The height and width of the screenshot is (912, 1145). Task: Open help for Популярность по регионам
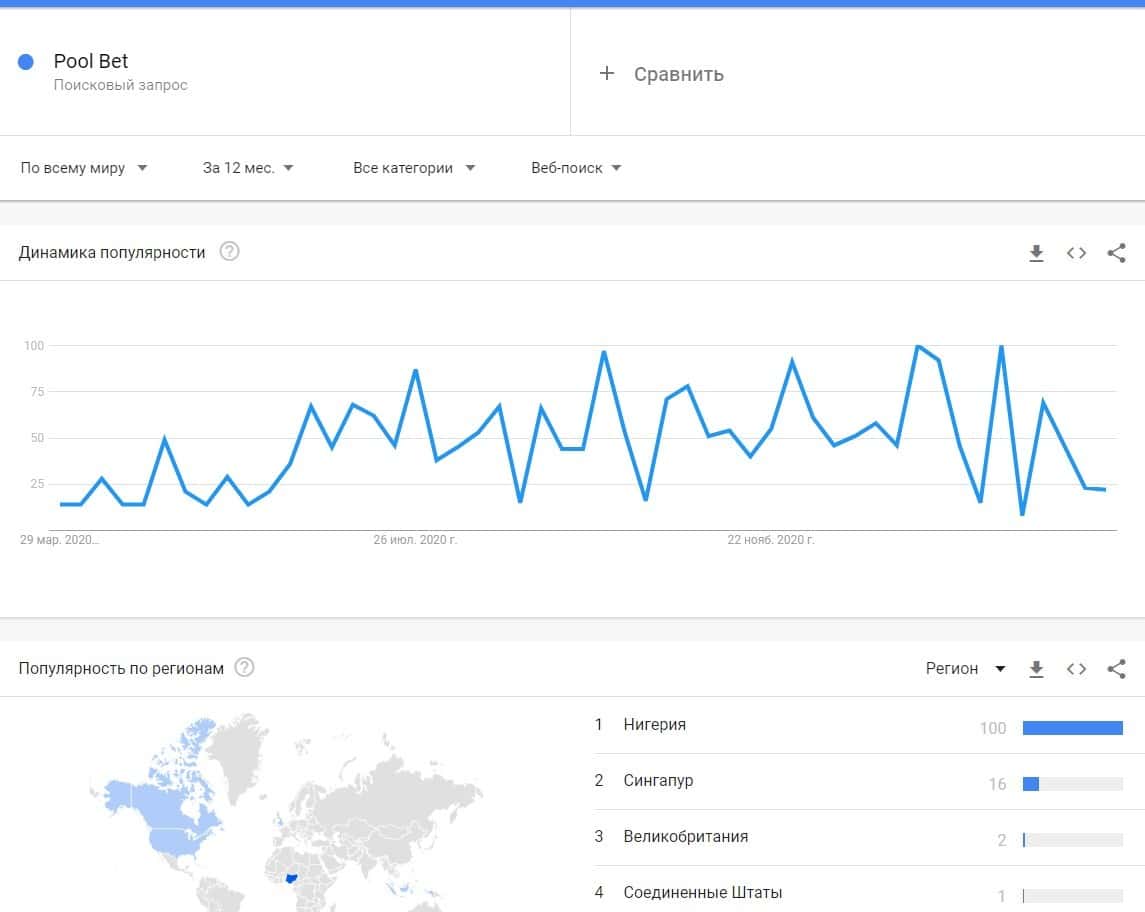(x=244, y=667)
